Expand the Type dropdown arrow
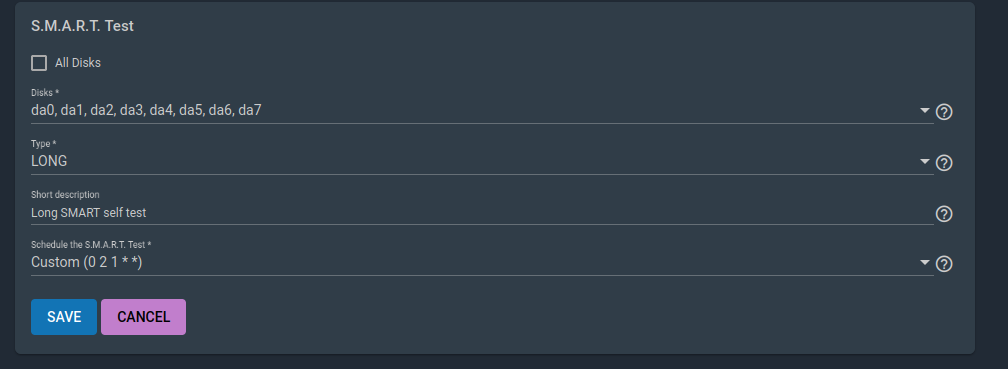1008x369 pixels. pyautogui.click(x=925, y=161)
